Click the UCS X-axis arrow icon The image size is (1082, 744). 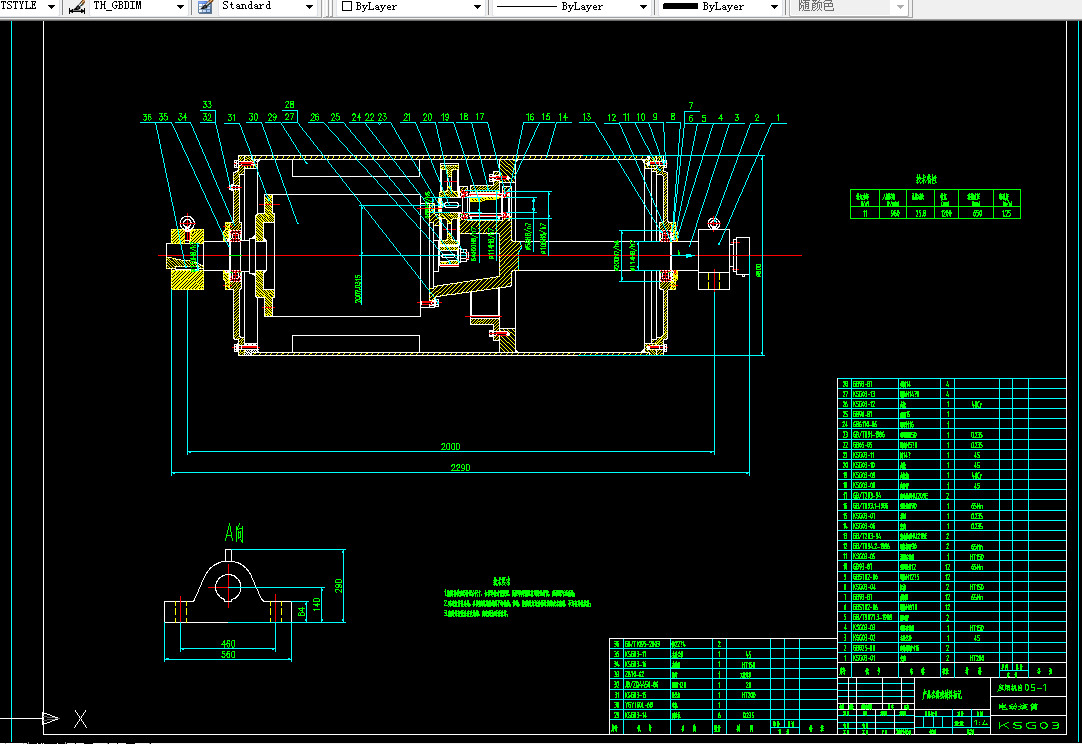tap(48, 718)
